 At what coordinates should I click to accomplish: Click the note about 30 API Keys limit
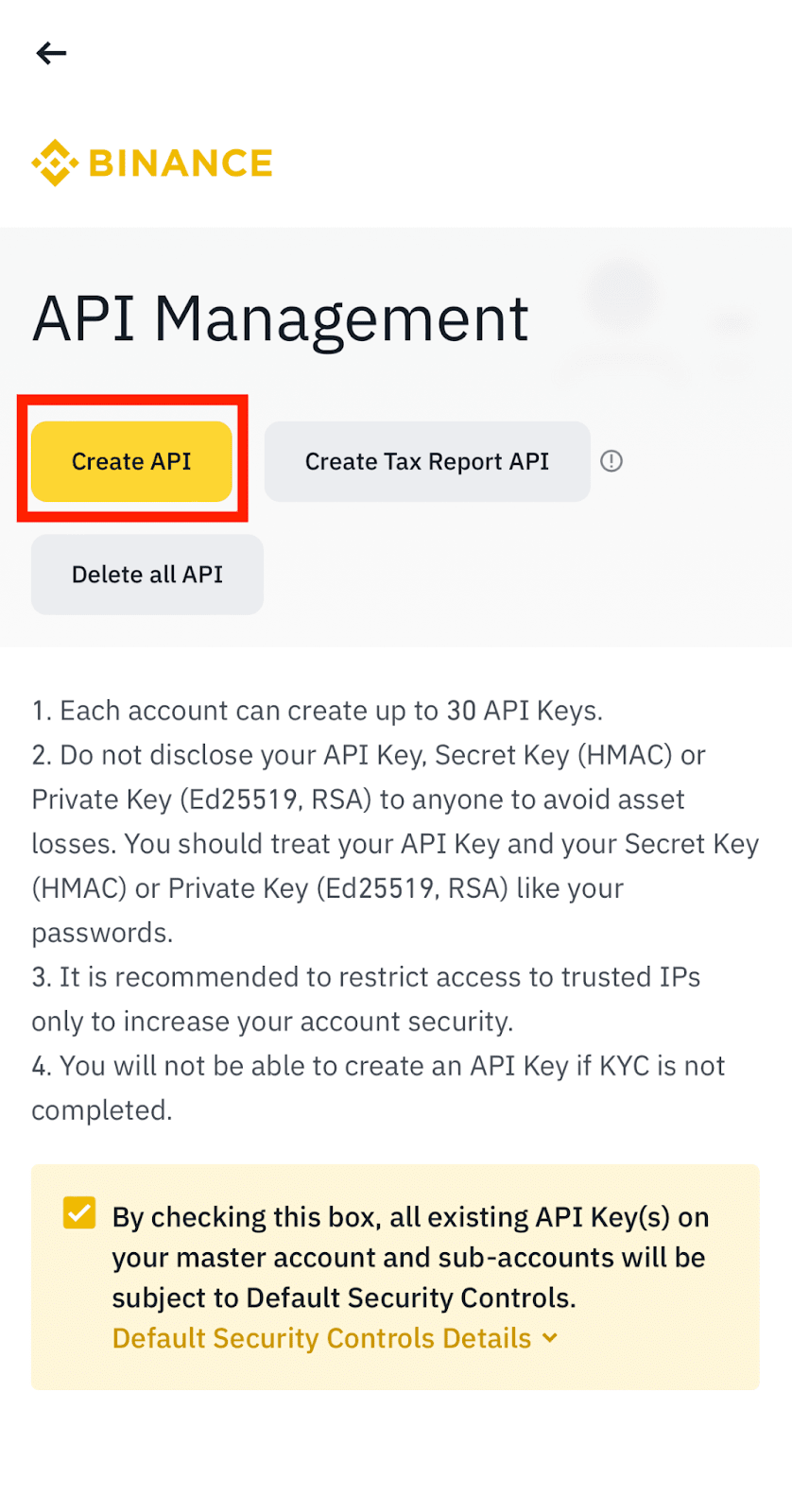pyautogui.click(x=317, y=711)
